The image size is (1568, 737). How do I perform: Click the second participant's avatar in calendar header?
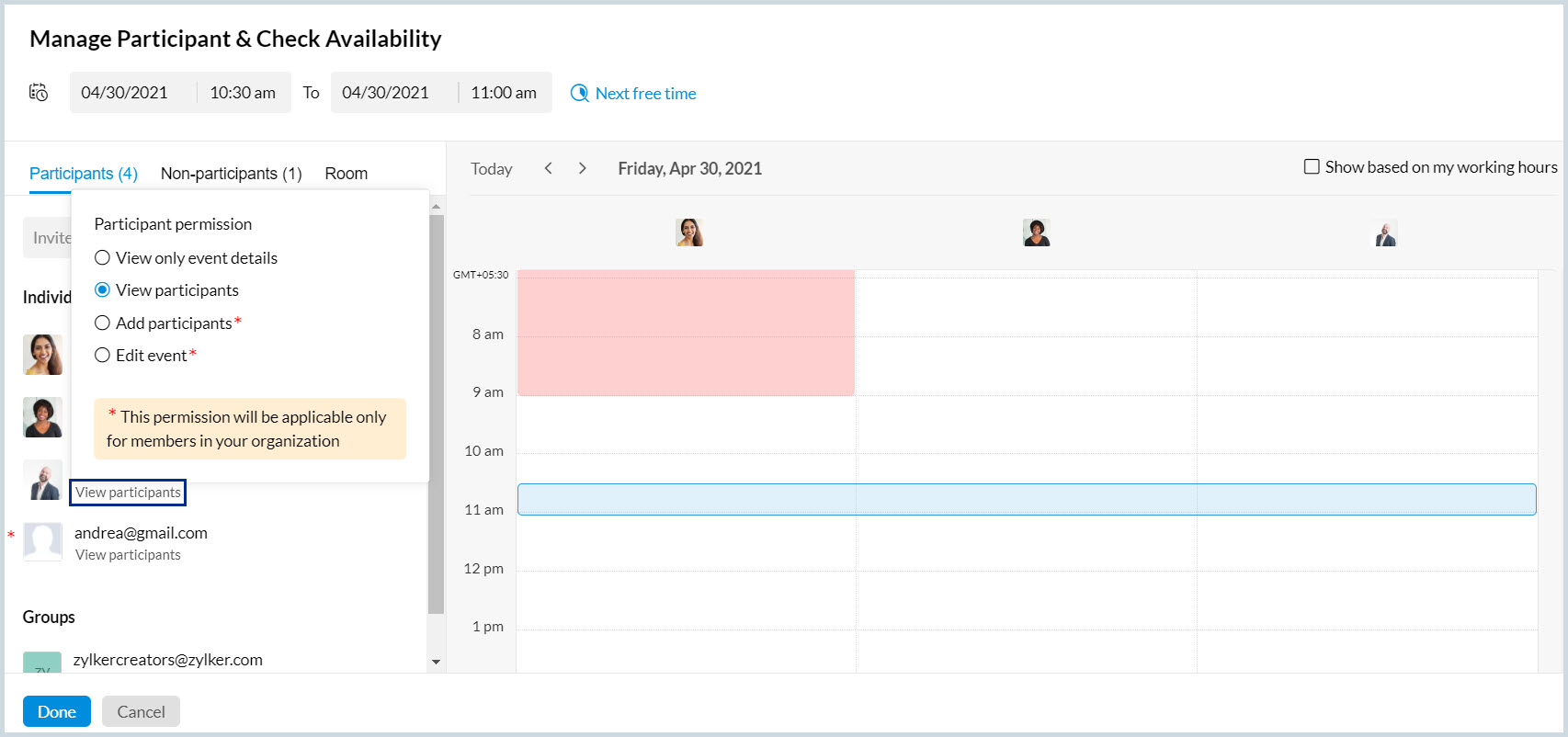(x=1036, y=232)
